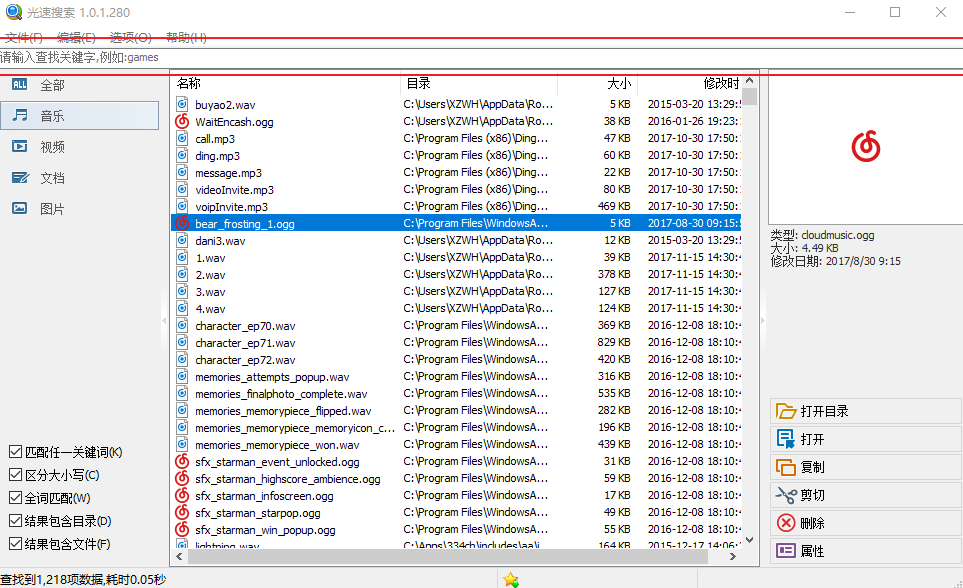
Task: Click the cloud music preview thumbnail
Action: coord(865,148)
